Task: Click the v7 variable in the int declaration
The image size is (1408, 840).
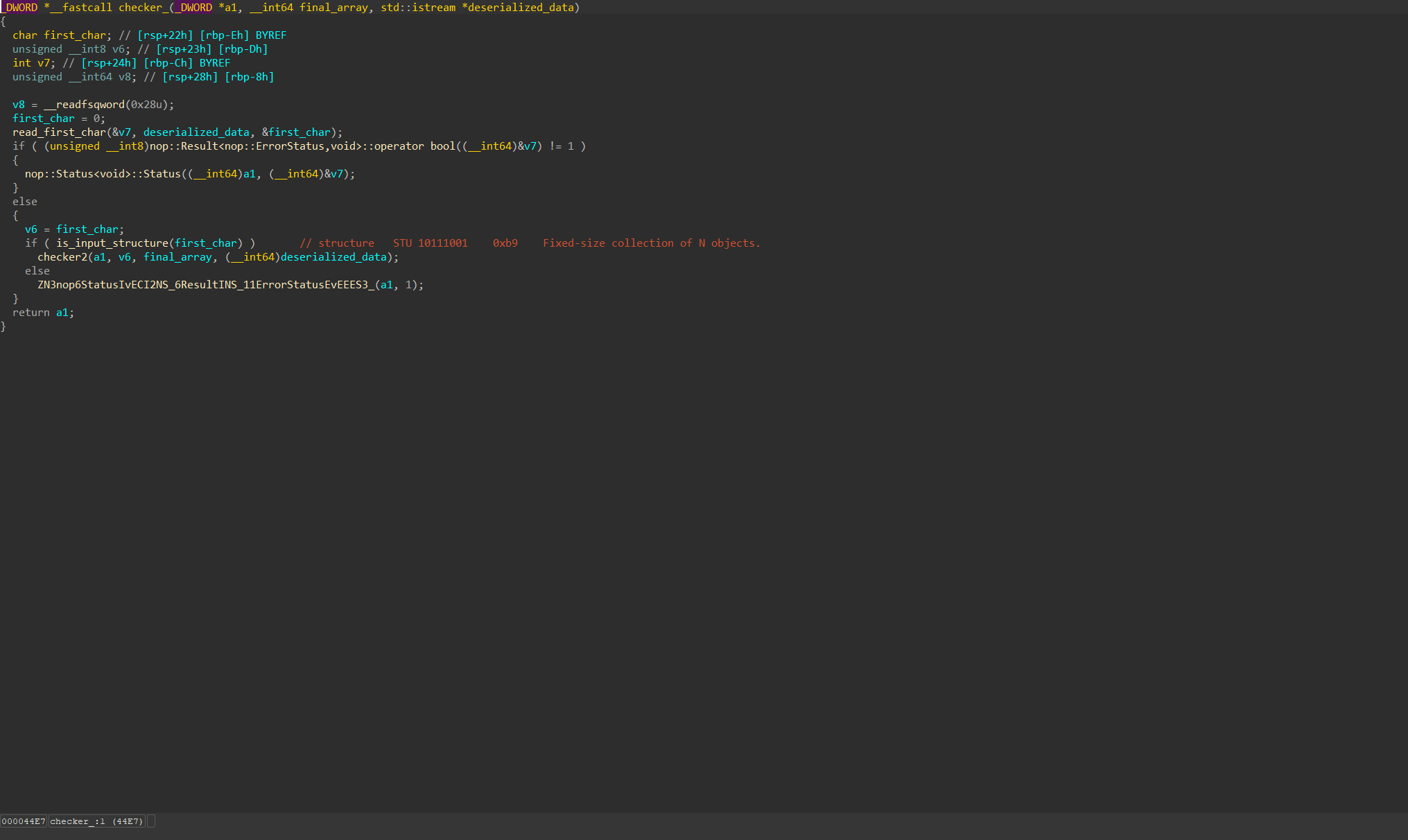Action: click(x=44, y=63)
